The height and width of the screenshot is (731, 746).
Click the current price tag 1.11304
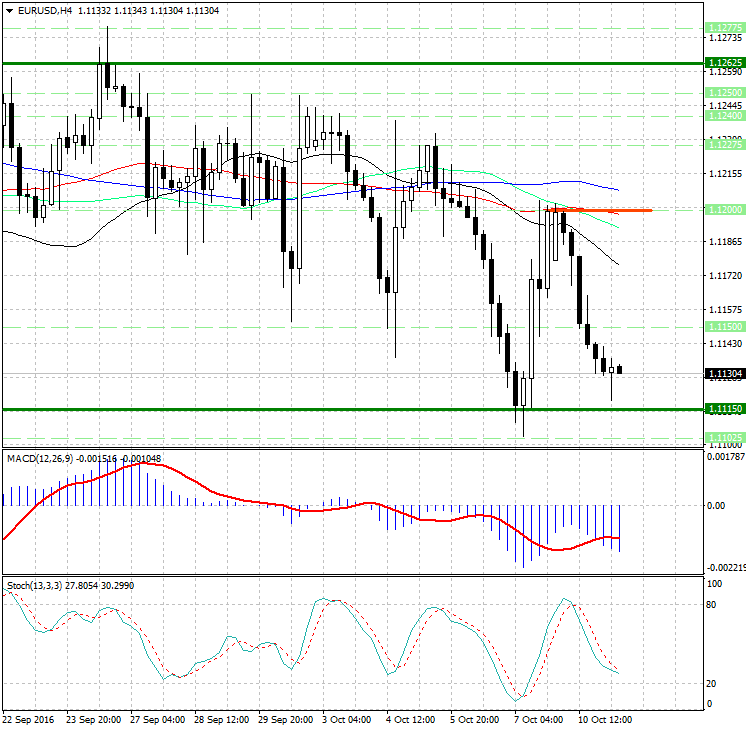[724, 374]
